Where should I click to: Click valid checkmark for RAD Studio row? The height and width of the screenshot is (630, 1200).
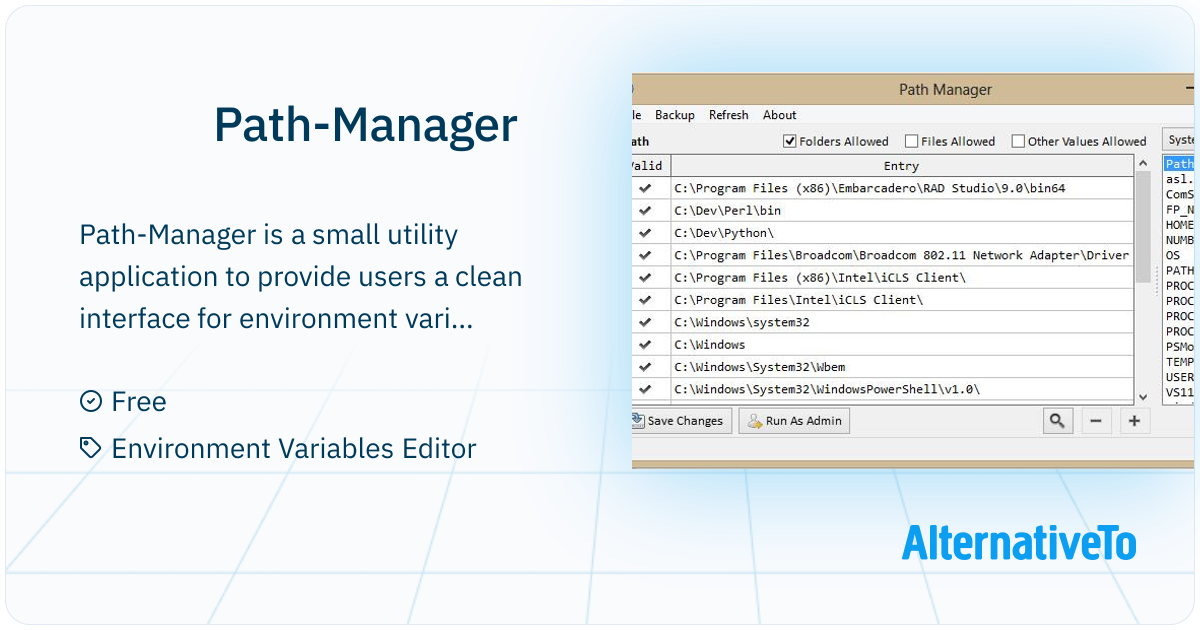click(645, 188)
